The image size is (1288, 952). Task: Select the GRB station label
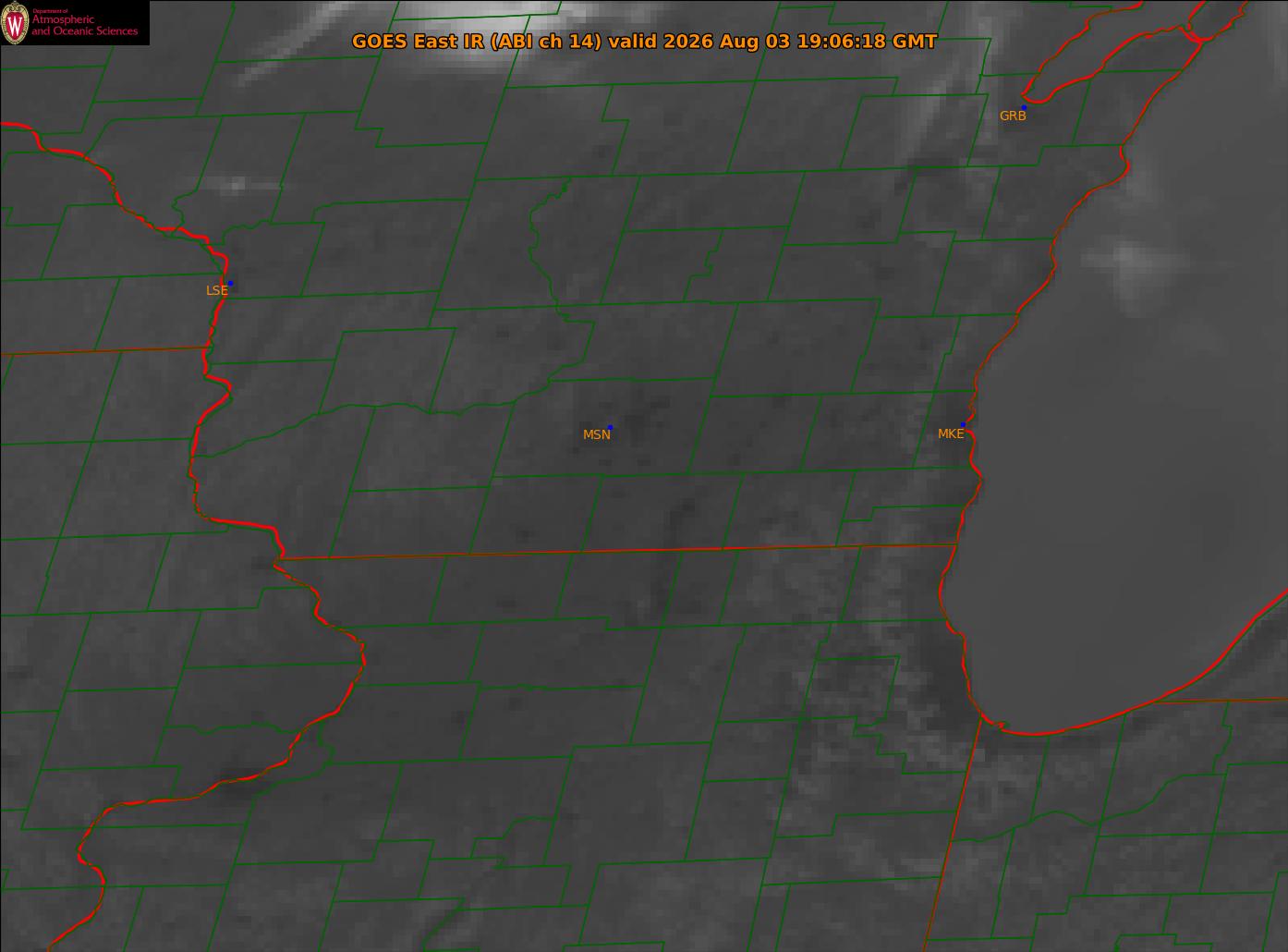pos(1013,116)
